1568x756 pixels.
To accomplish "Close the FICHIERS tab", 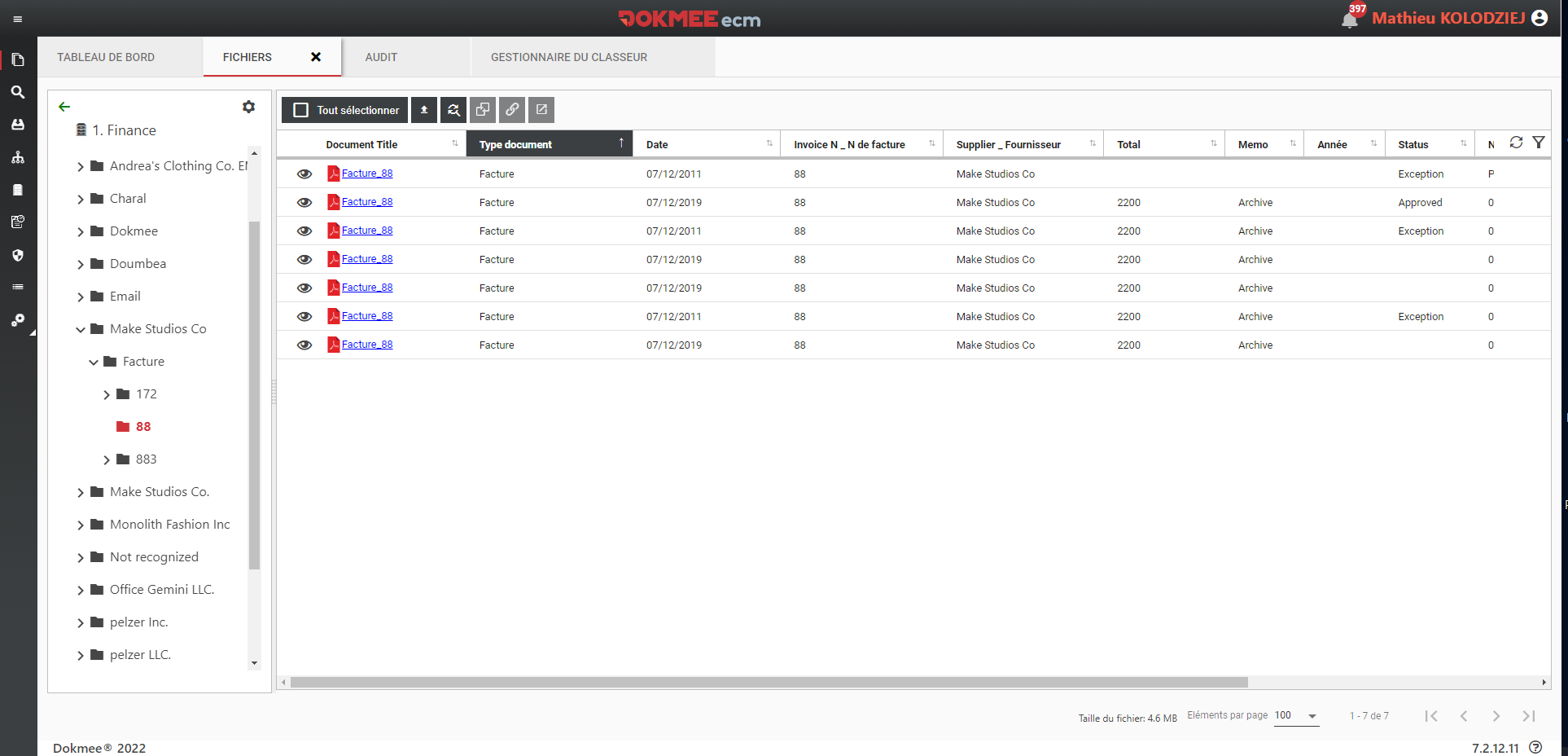I will [x=316, y=57].
